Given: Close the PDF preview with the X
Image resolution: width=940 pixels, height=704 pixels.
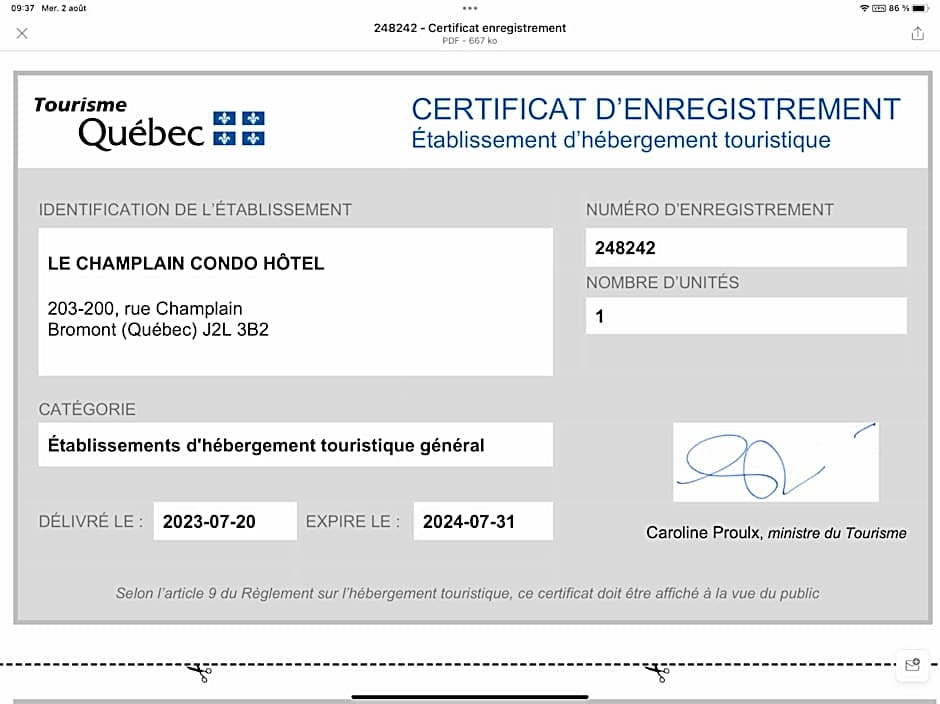Looking at the screenshot, I should point(22,34).
